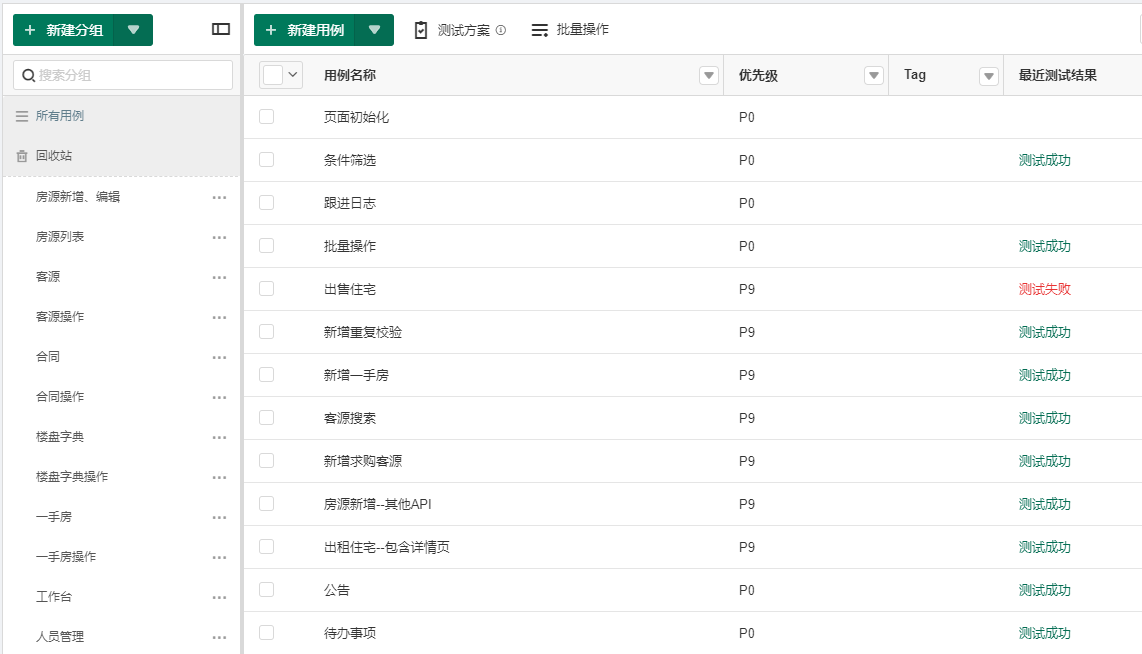Image resolution: width=1142 pixels, height=654 pixels.
Task: Click the 新建用例 button
Action: tap(304, 30)
